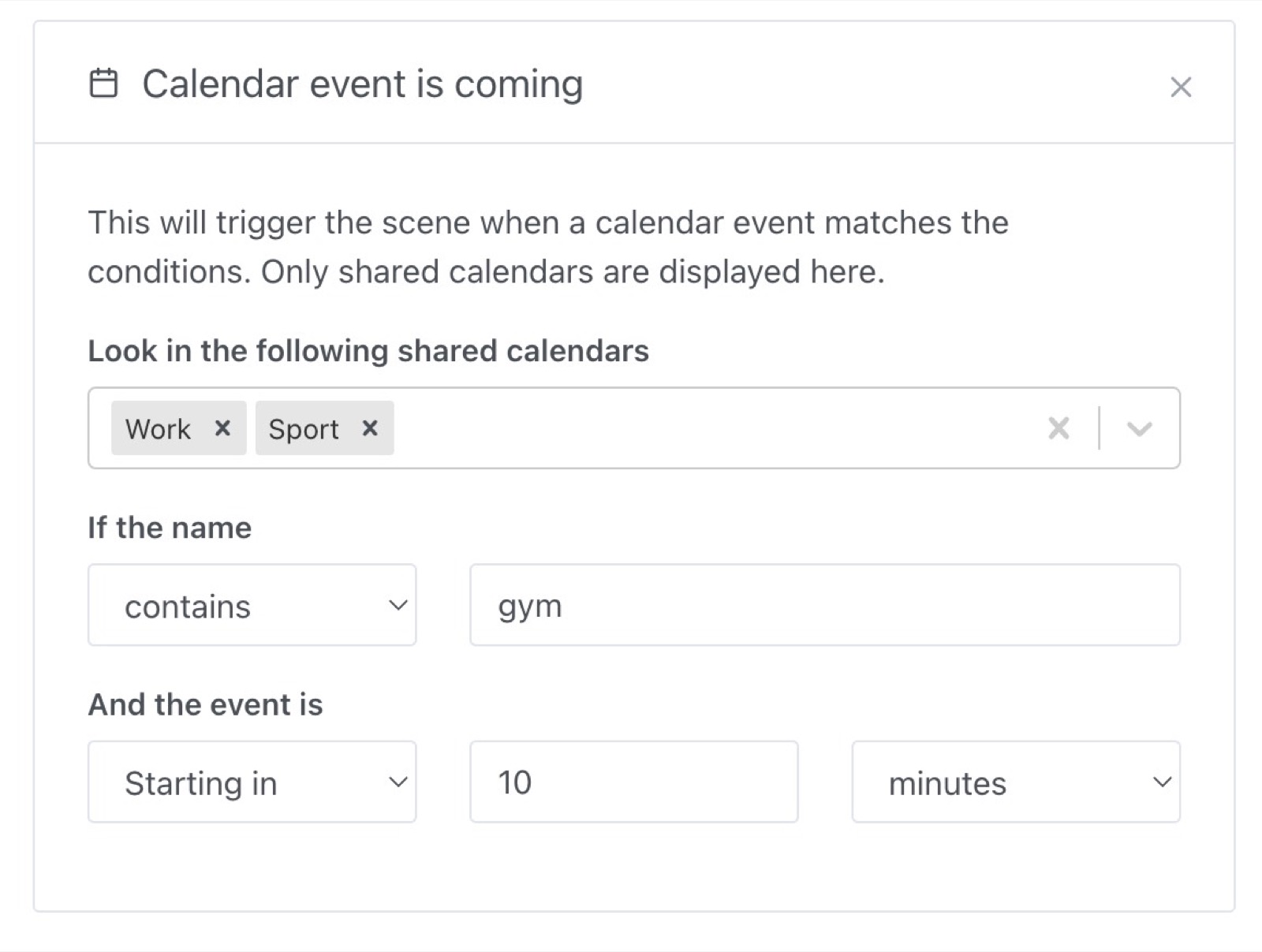Click the 10 minutes value field

click(x=633, y=782)
